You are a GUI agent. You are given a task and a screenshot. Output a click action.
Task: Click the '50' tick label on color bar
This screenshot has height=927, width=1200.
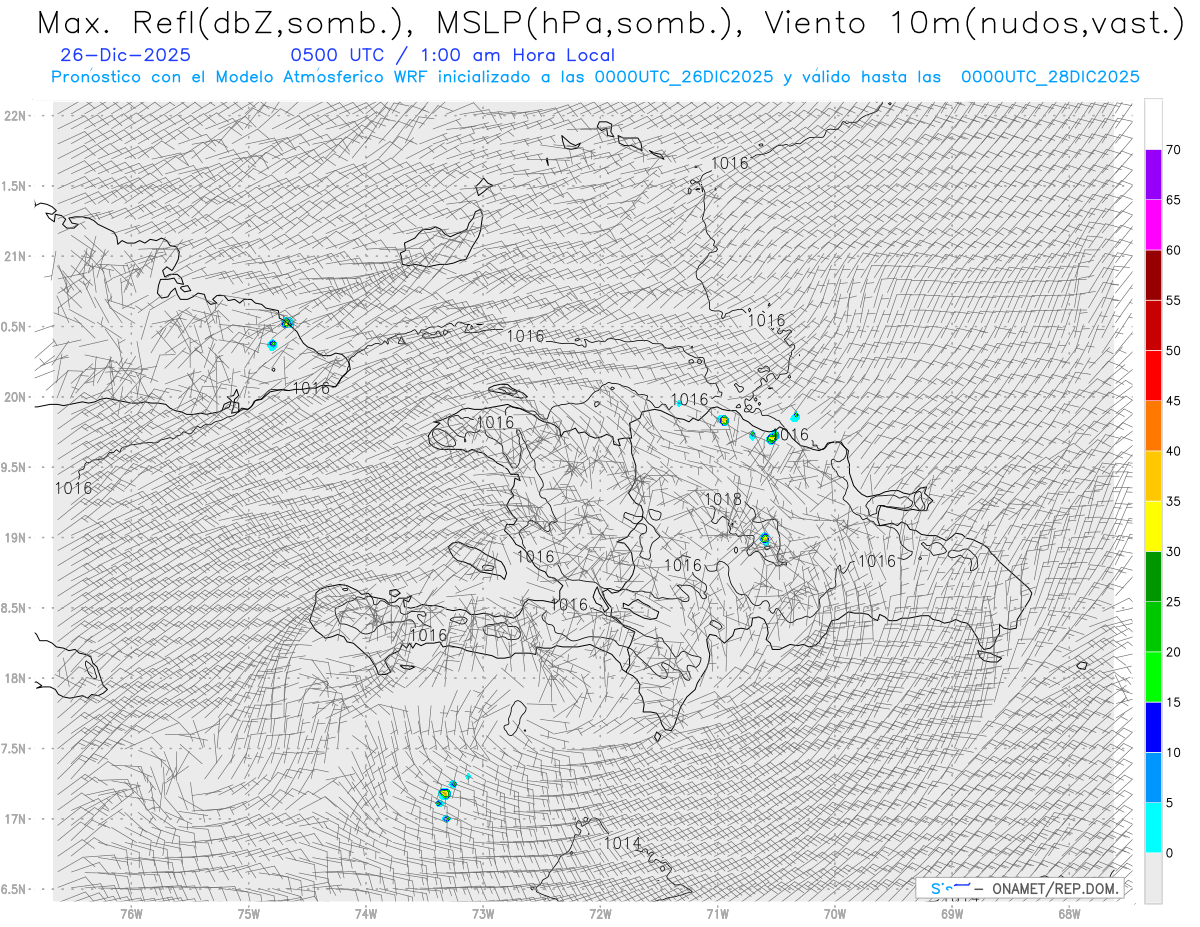click(x=1173, y=351)
